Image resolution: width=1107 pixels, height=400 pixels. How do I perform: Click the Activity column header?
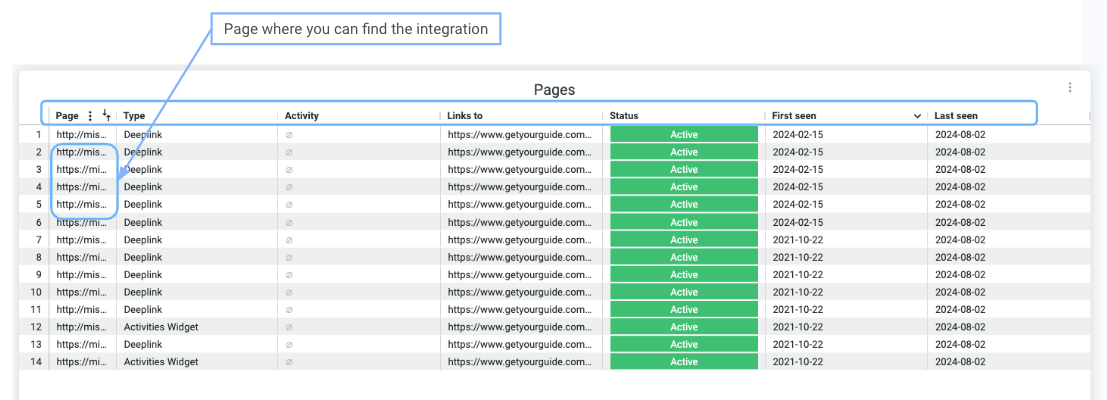click(301, 116)
